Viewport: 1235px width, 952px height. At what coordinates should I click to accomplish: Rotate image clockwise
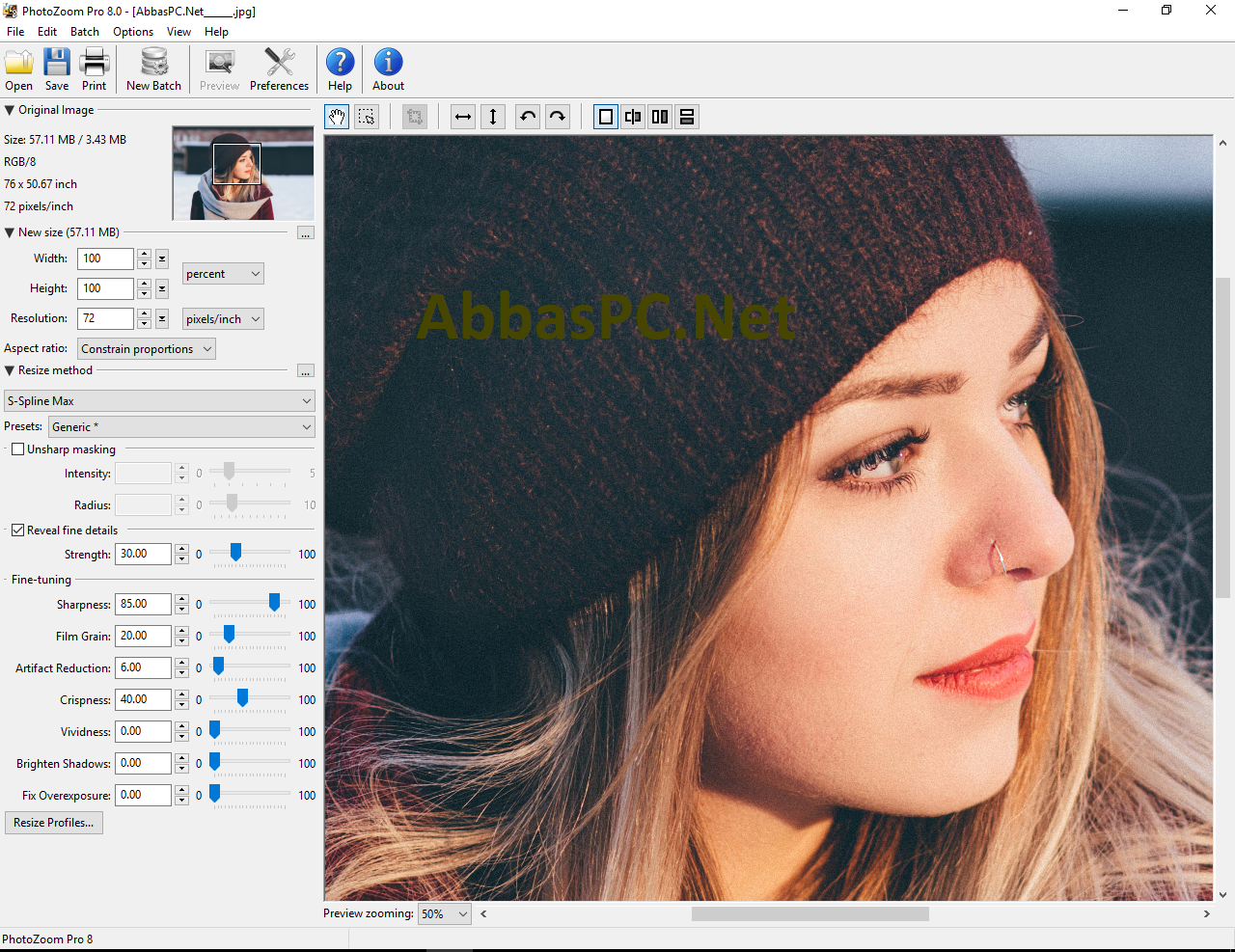[558, 117]
